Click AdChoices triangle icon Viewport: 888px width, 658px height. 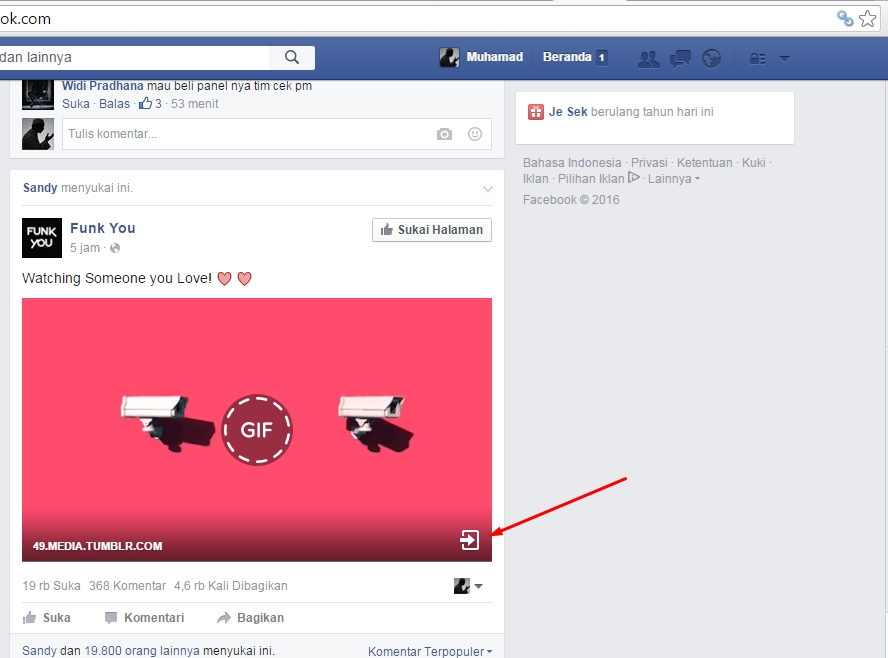(x=634, y=178)
